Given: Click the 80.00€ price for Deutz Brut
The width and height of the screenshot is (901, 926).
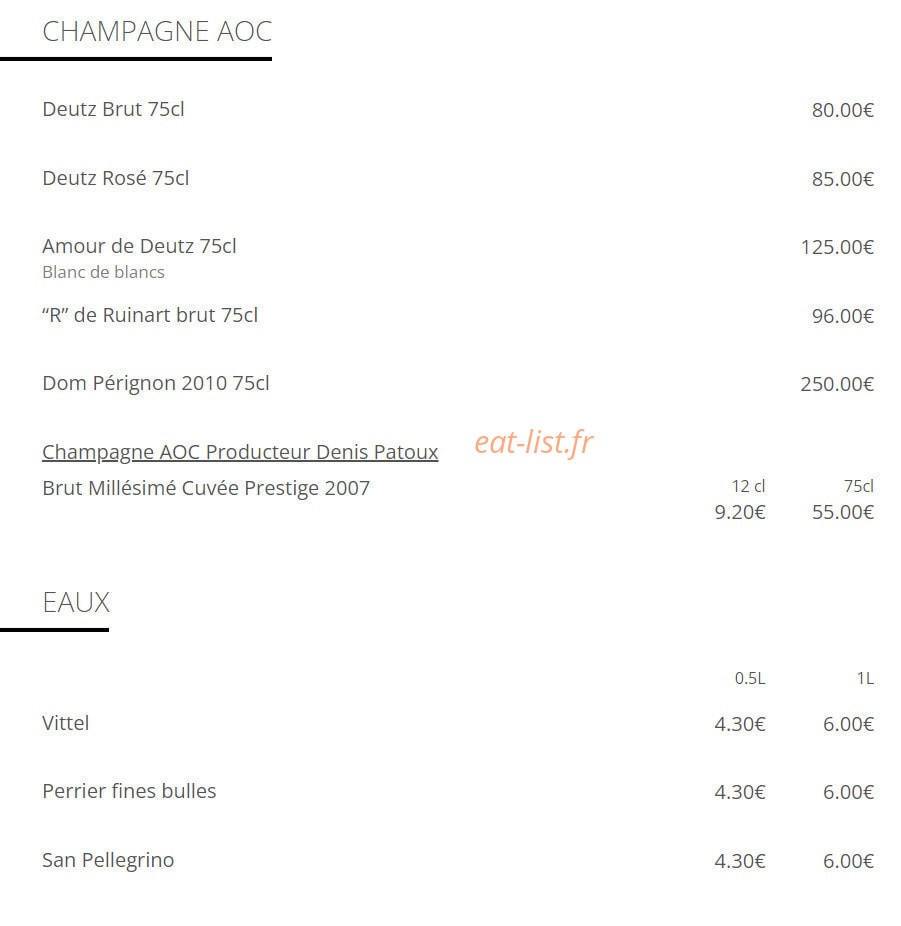Looking at the screenshot, I should pyautogui.click(x=843, y=110).
